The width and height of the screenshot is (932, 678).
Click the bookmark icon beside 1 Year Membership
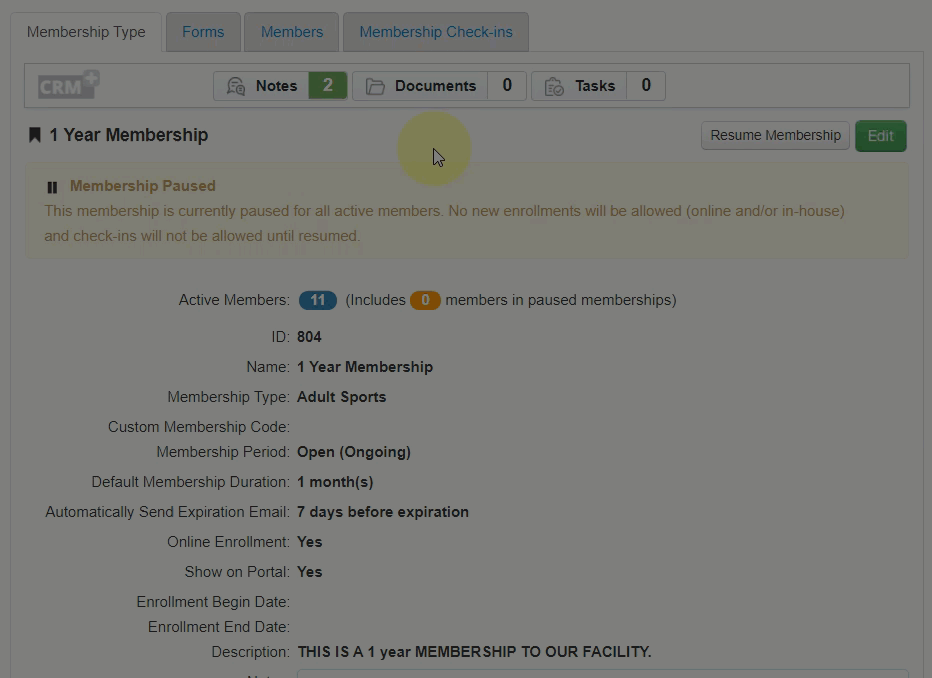(35, 135)
